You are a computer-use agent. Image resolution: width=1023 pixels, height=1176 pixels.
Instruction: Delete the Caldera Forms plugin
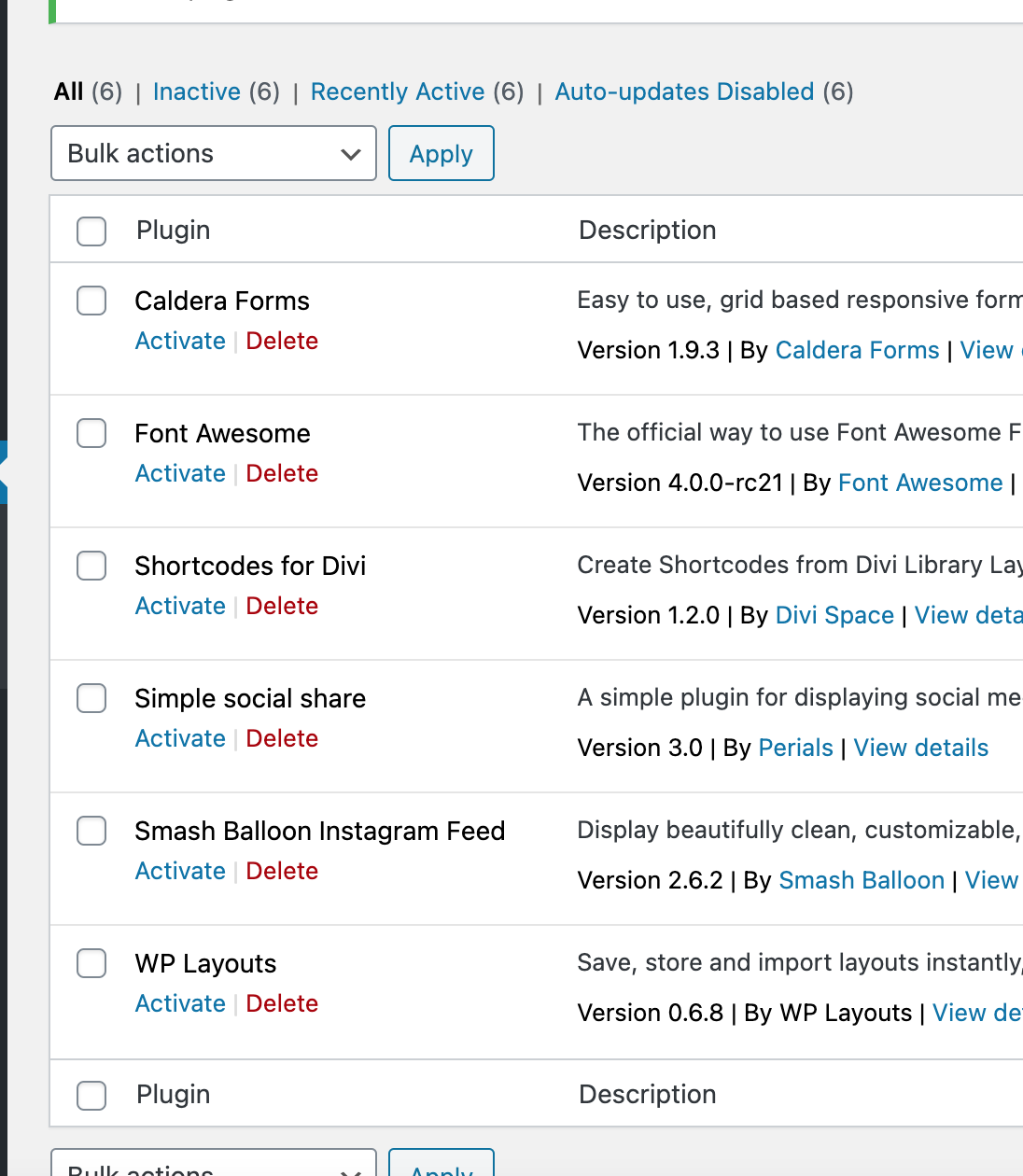[282, 341]
